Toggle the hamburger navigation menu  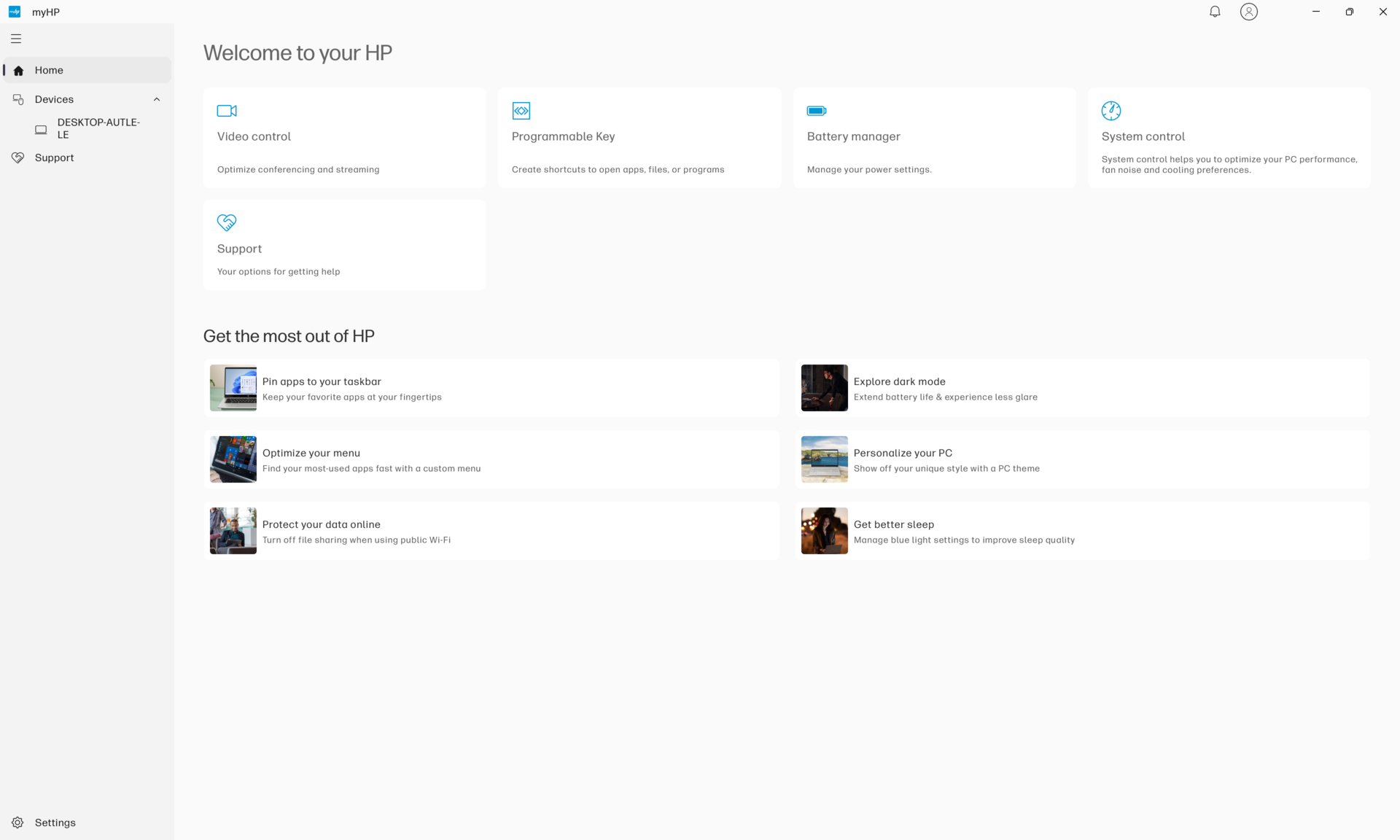click(16, 39)
